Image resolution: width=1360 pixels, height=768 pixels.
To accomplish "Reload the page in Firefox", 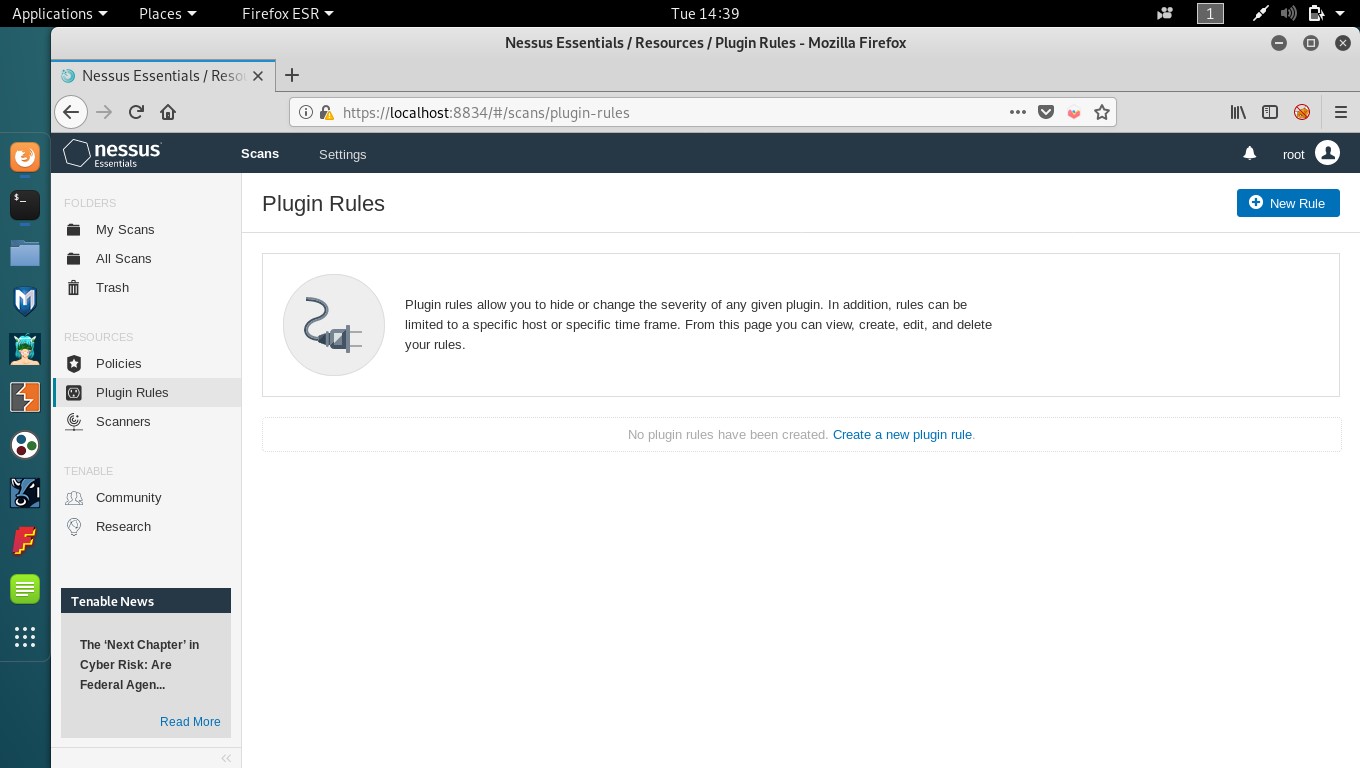I will (x=137, y=112).
